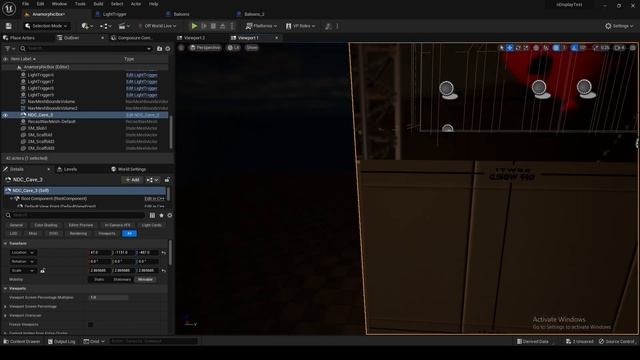Set Mobility to Movable
The image size is (640, 360).
tap(145, 280)
